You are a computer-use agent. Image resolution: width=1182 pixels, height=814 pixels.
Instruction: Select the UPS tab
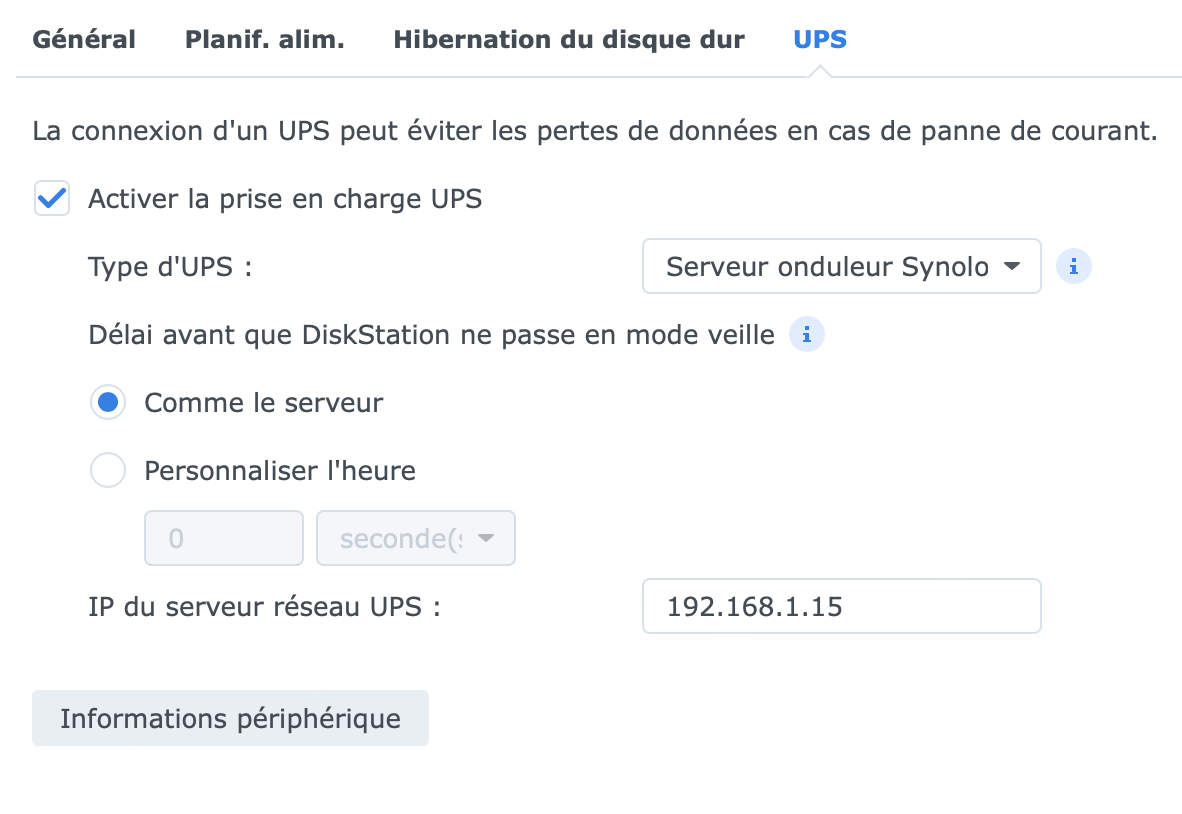(x=820, y=40)
